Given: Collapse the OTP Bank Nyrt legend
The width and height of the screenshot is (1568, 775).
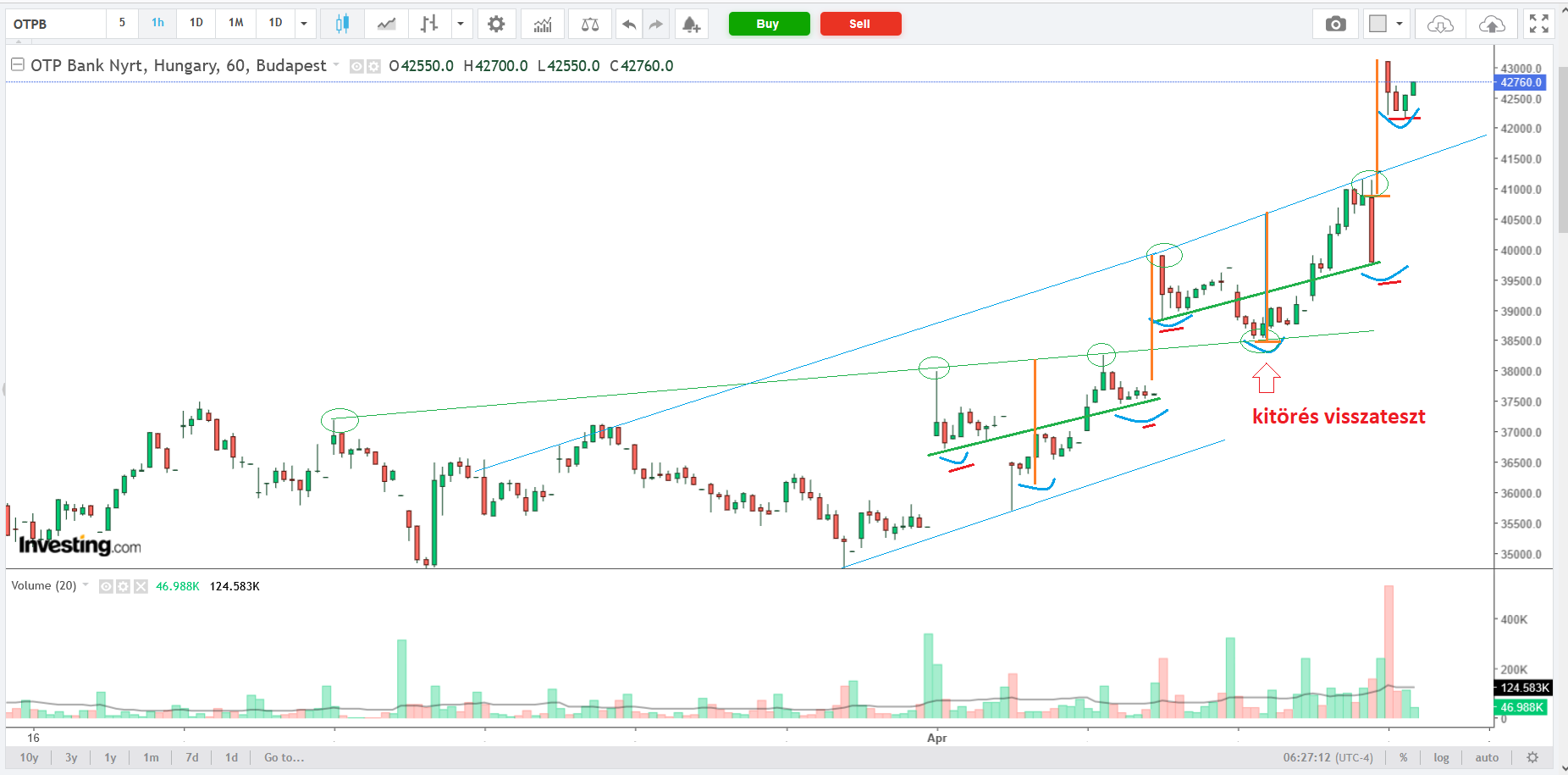Looking at the screenshot, I should point(17,64).
